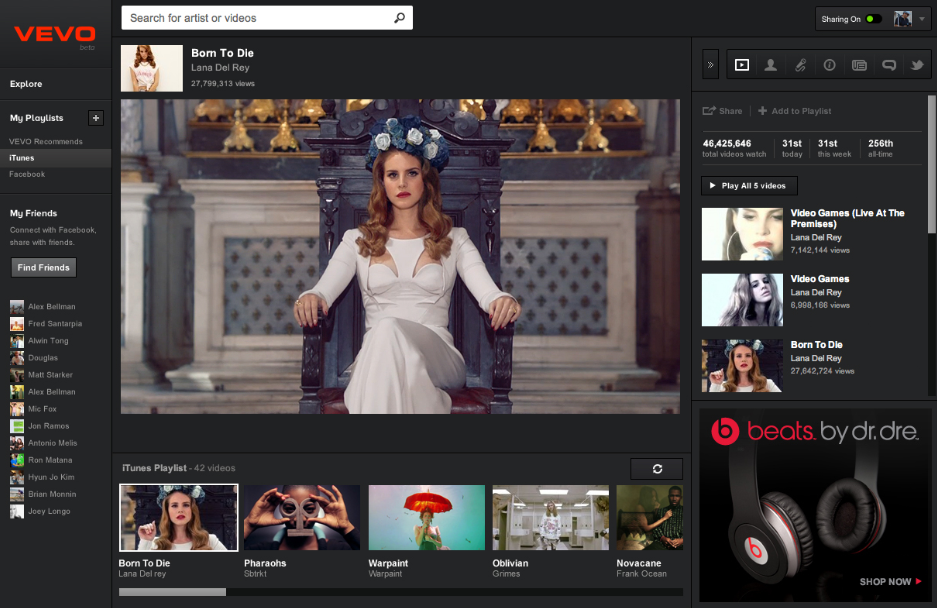Open the artist profile person icon
Image resolution: width=937 pixels, height=608 pixels.
click(x=771, y=65)
